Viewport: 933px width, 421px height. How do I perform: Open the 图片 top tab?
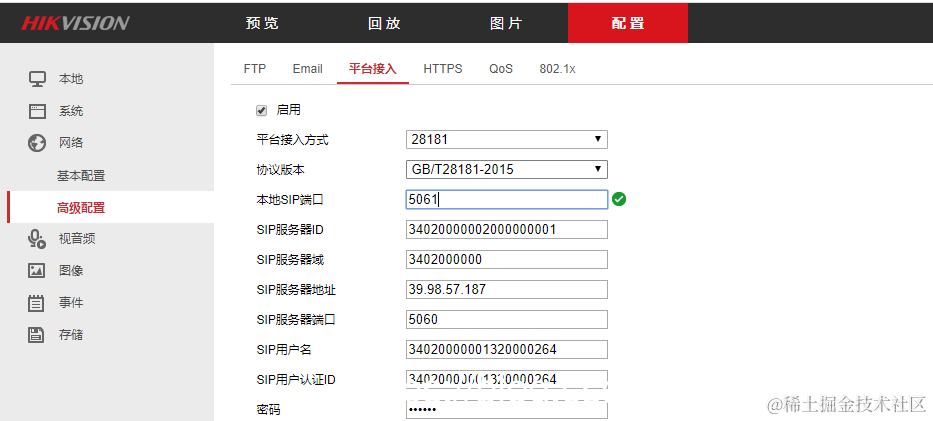[506, 23]
